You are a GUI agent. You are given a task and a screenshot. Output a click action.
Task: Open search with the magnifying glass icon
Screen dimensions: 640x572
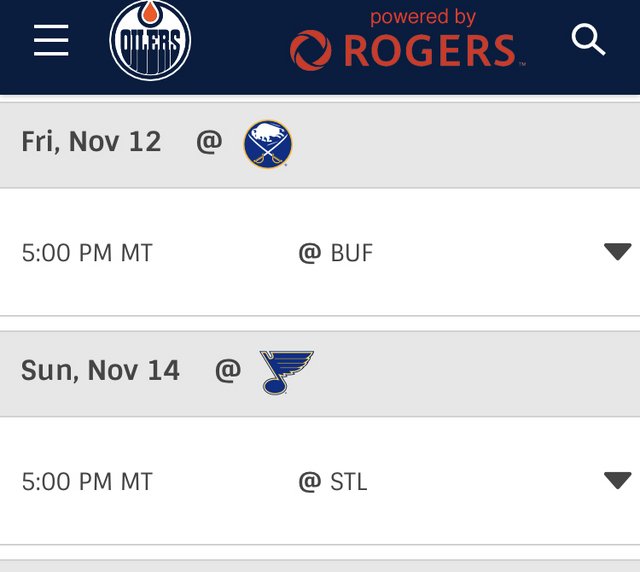[588, 40]
